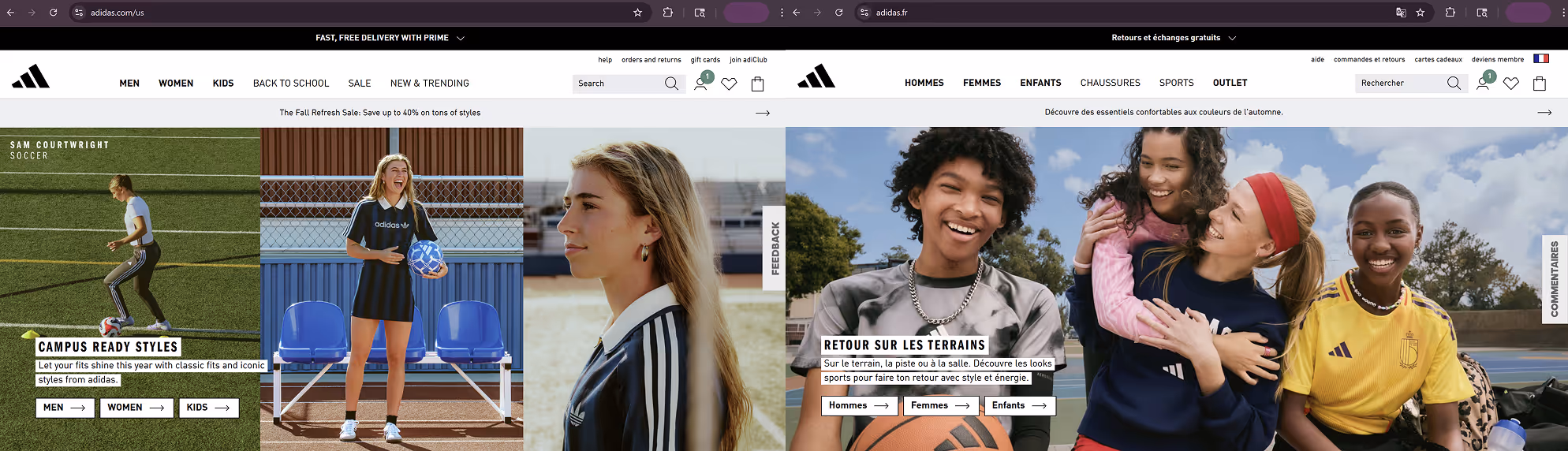Click the adidas logo on the French site
Image resolution: width=1568 pixels, height=451 pixels.
pos(816,76)
